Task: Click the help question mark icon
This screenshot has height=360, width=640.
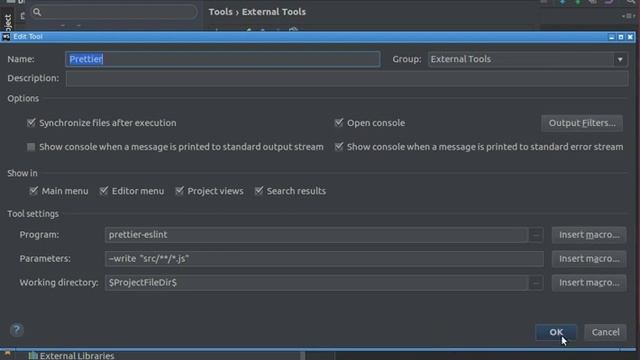Action: (17, 330)
